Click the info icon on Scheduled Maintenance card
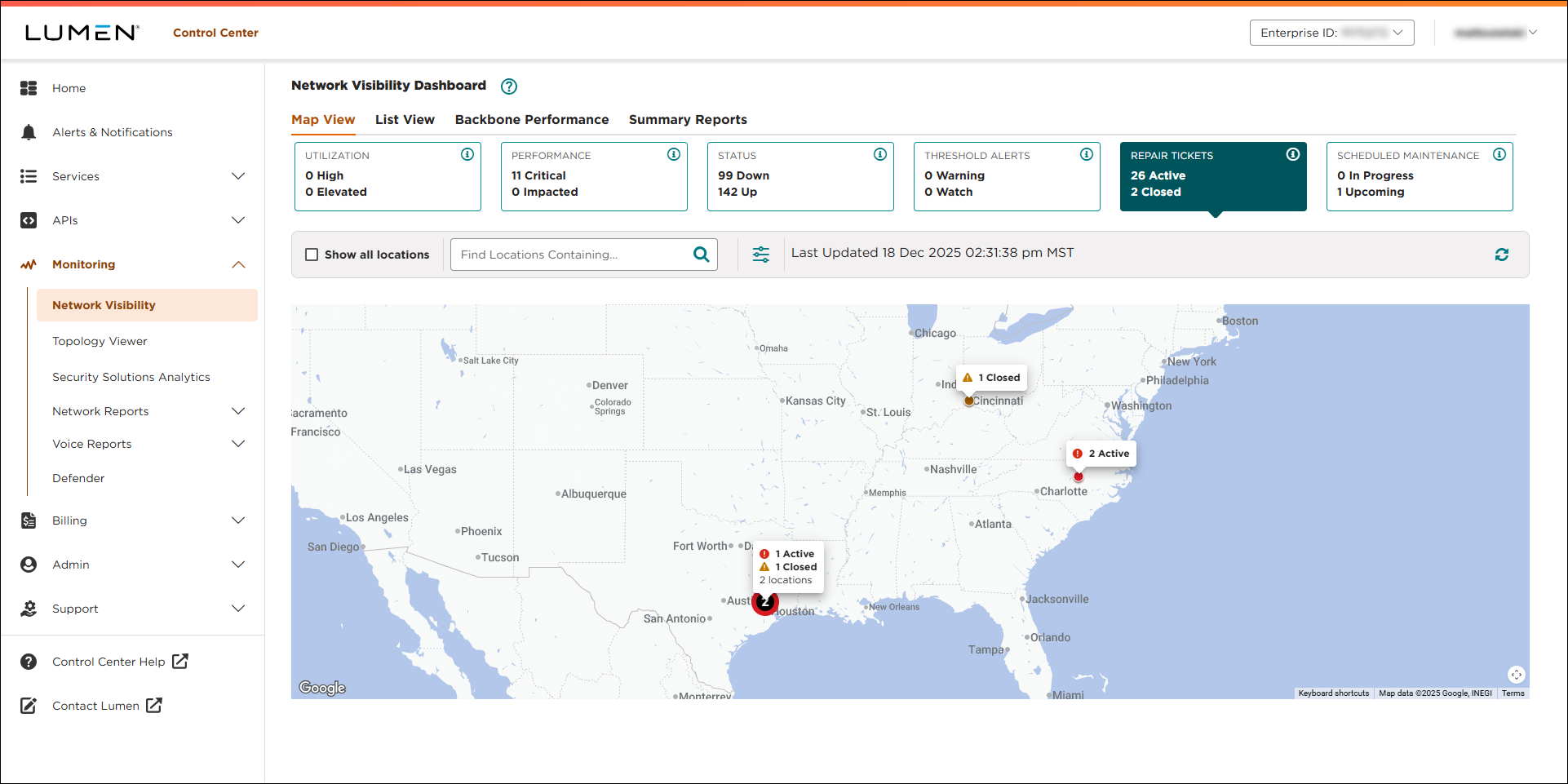Image resolution: width=1568 pixels, height=784 pixels. tap(1499, 154)
